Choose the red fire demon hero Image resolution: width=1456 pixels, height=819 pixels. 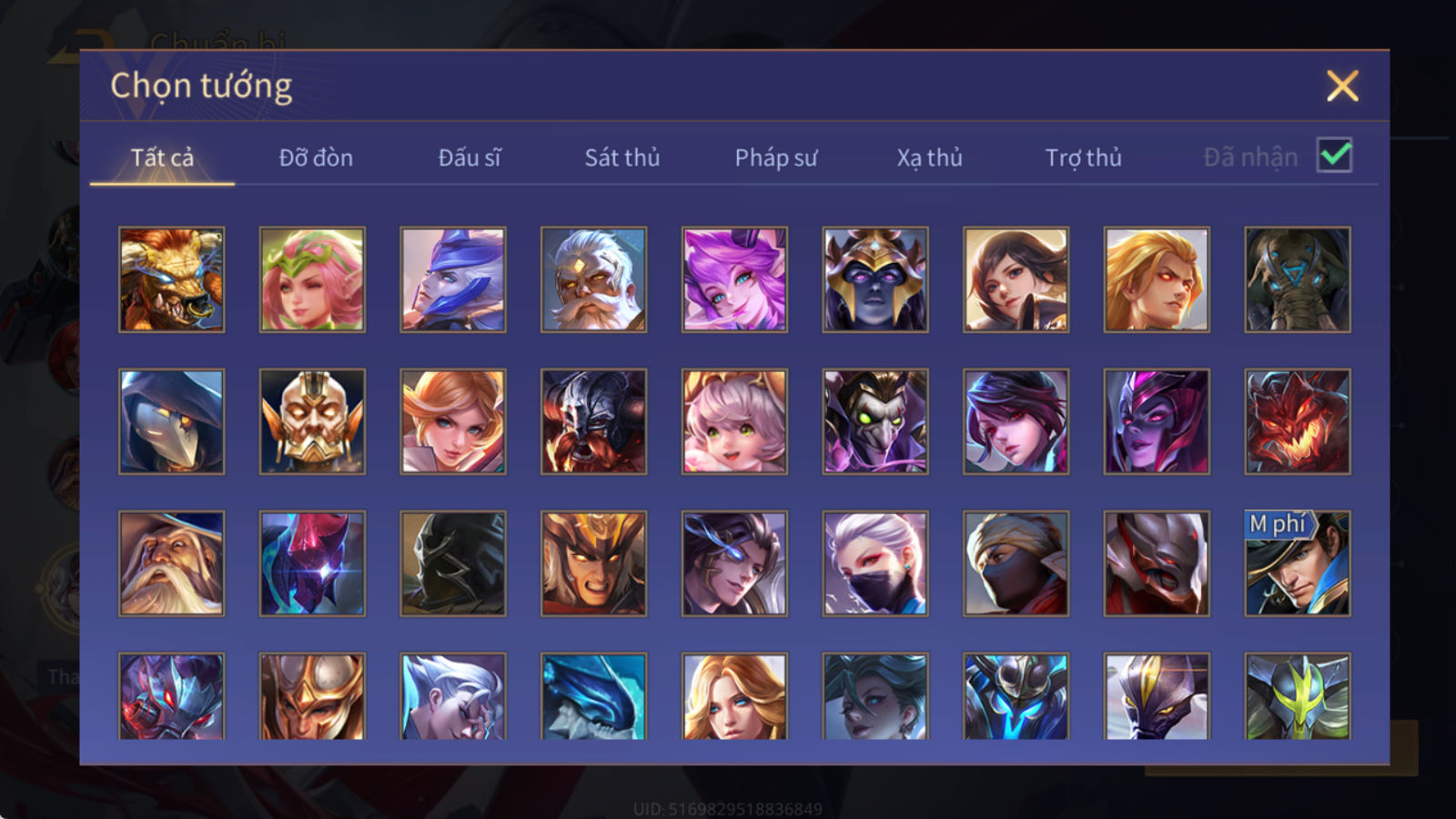(x=1298, y=421)
